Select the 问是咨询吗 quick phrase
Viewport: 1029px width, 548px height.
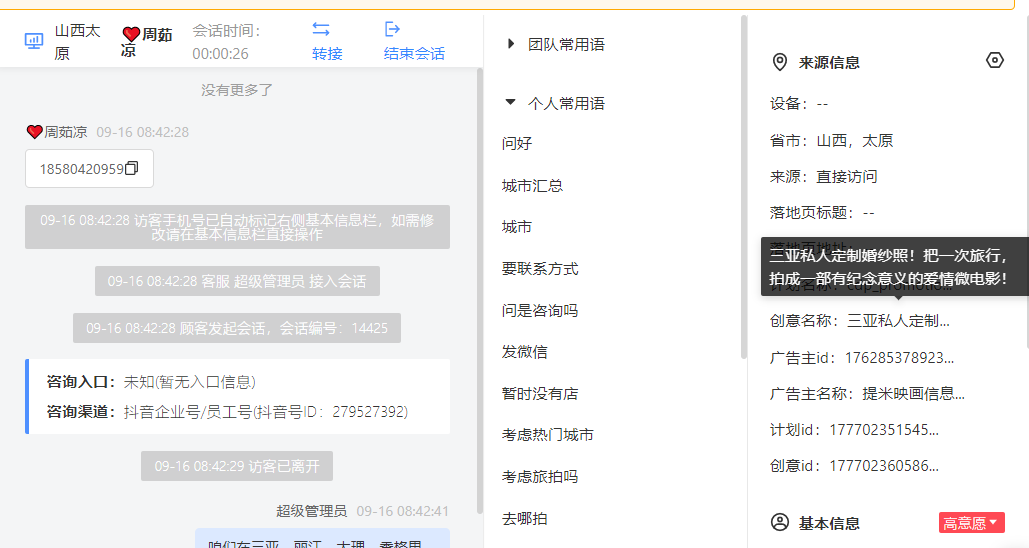pyautogui.click(x=540, y=311)
